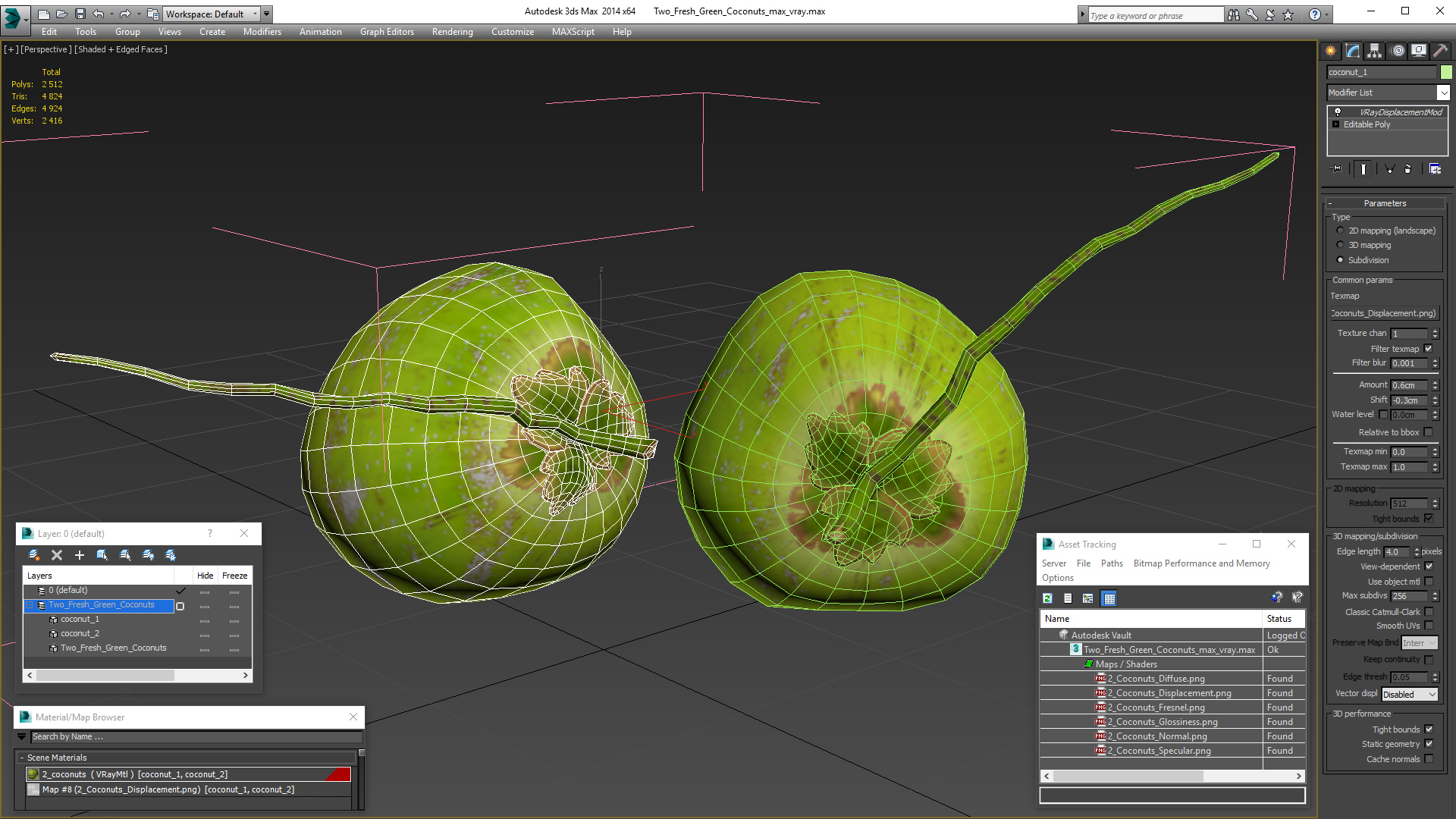Click the Create New Layer icon
This screenshot has height=819, width=1456.
pyautogui.click(x=34, y=555)
